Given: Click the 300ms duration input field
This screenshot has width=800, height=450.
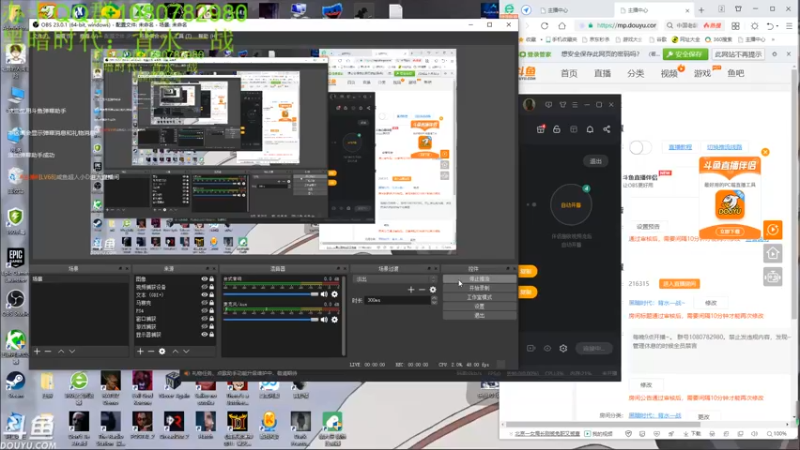Looking at the screenshot, I should pyautogui.click(x=398, y=301).
